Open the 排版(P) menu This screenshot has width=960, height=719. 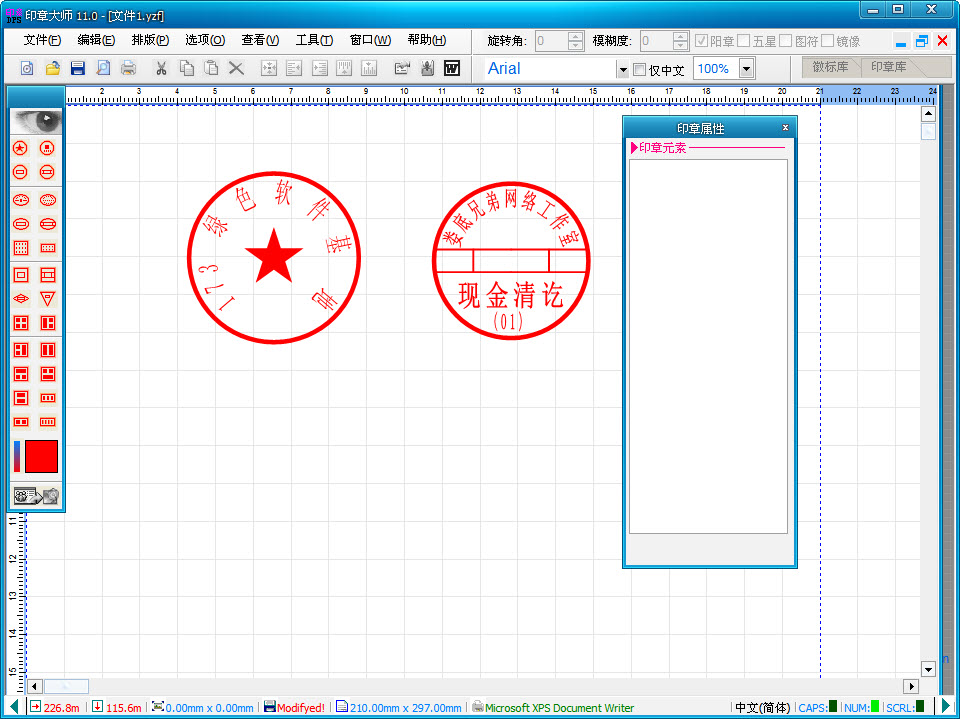(x=150, y=40)
